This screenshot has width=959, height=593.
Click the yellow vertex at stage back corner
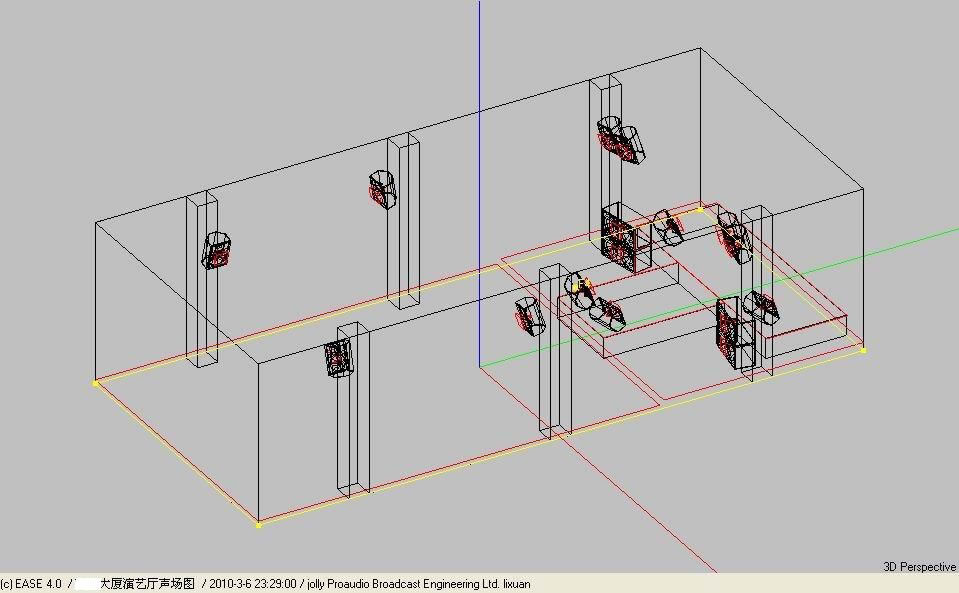point(700,208)
